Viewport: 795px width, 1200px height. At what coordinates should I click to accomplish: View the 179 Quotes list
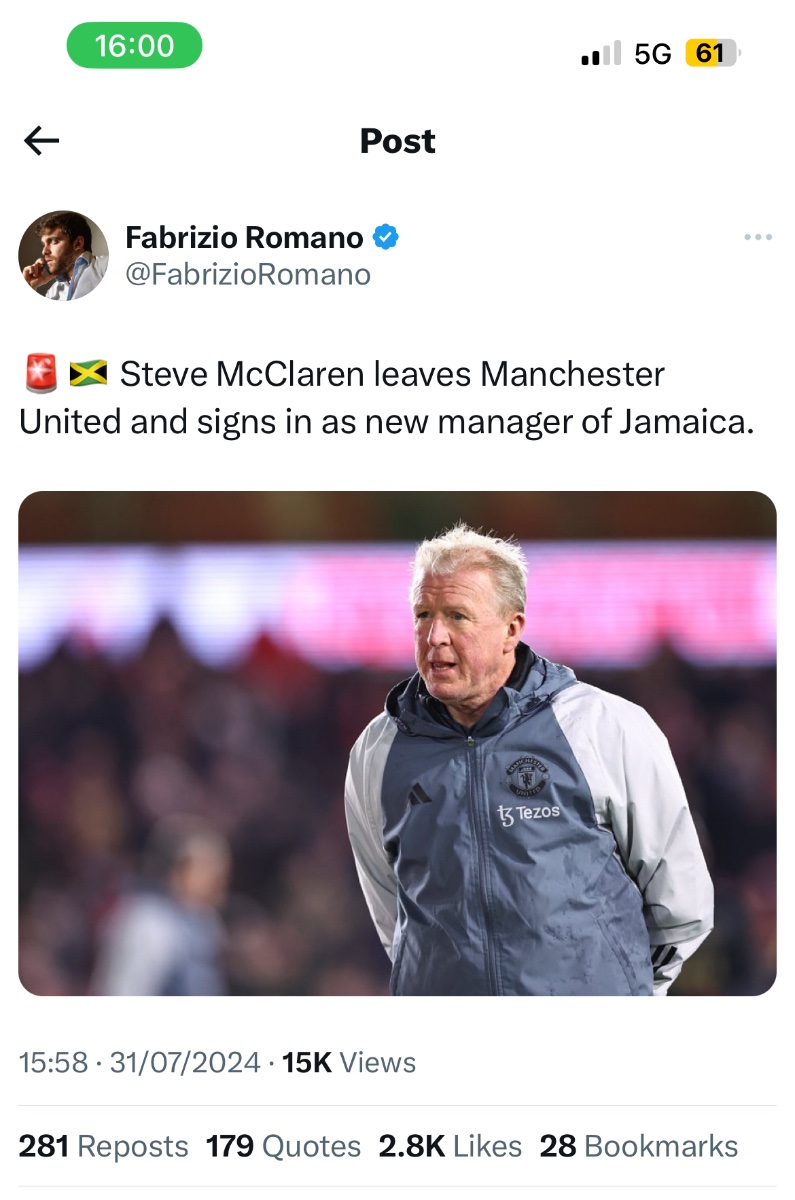coord(284,1146)
